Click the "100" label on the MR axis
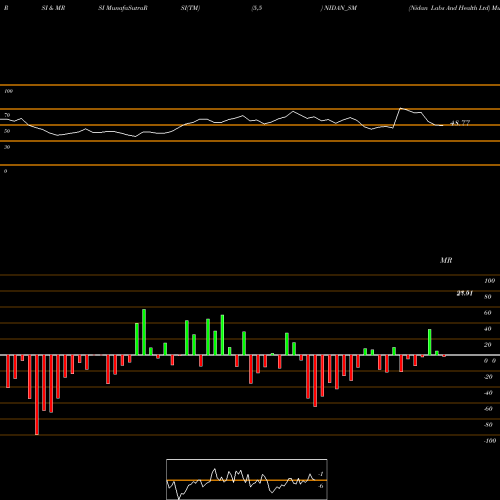 [489, 281]
